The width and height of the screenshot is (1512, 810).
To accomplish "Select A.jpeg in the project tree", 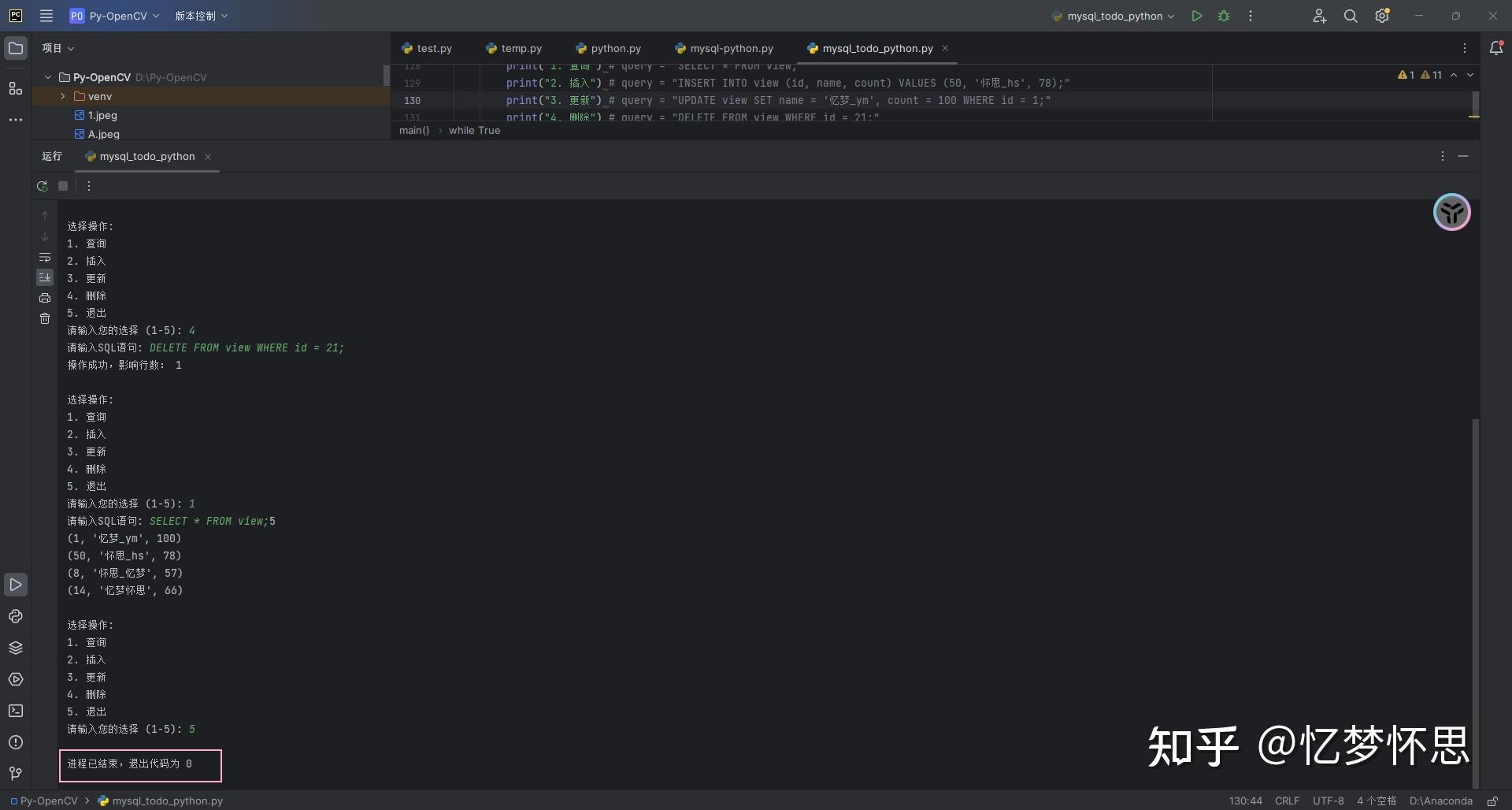I will 97,134.
